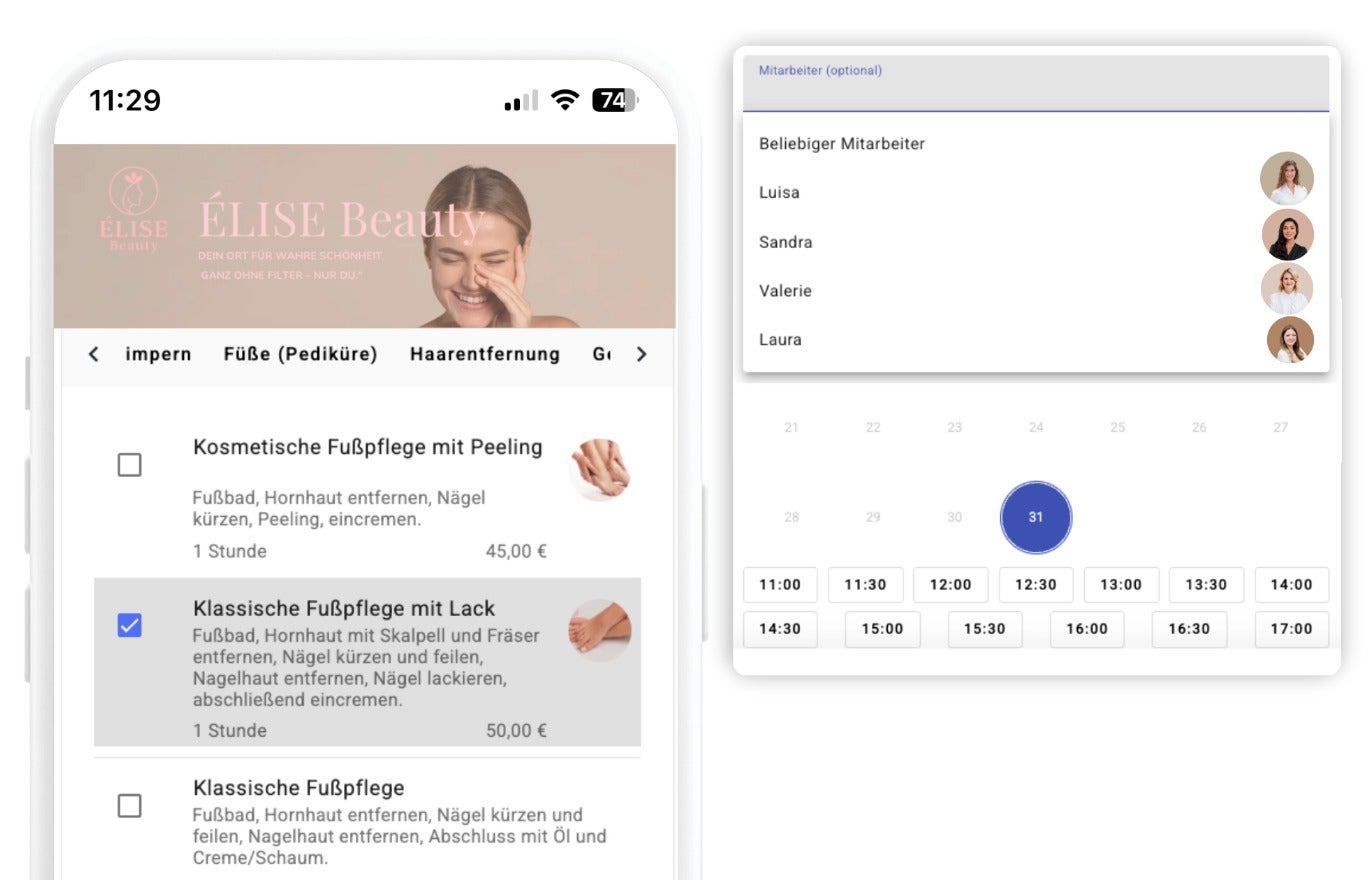Click the 50,00 € price
Screen dimensions: 1372x880
[516, 731]
